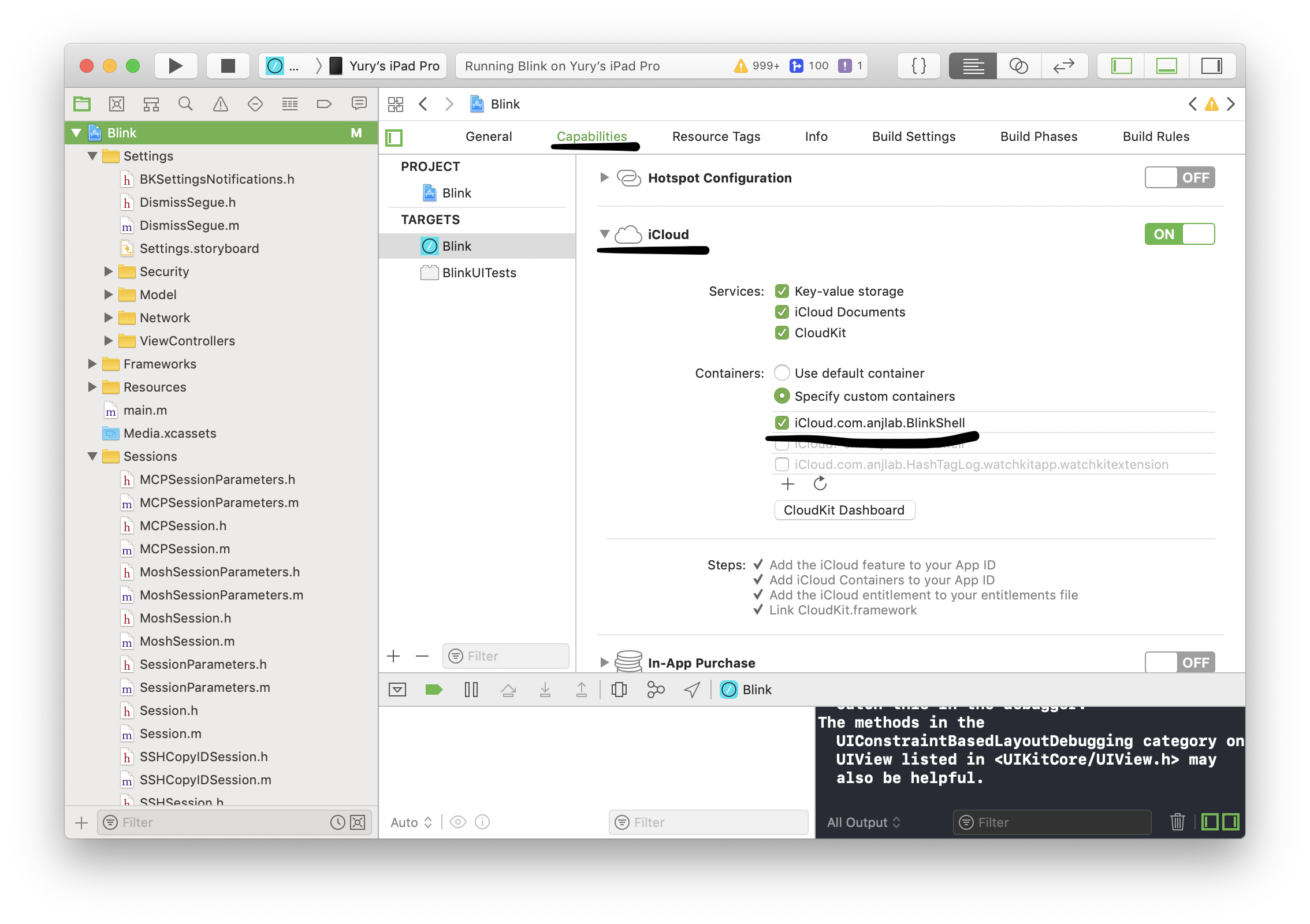Open the Debug navigator icon
Viewport: 1310px width, 924px height.
[290, 104]
